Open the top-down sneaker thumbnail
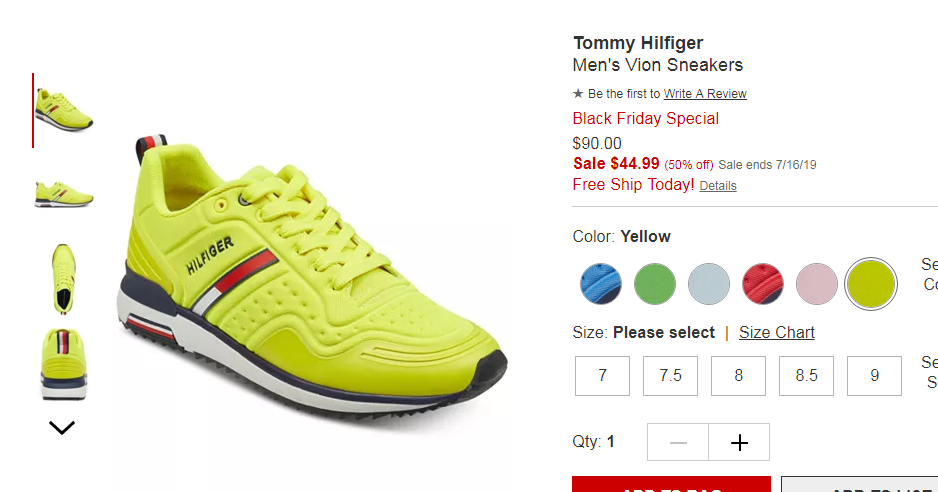The width and height of the screenshot is (938, 492). pos(63,279)
